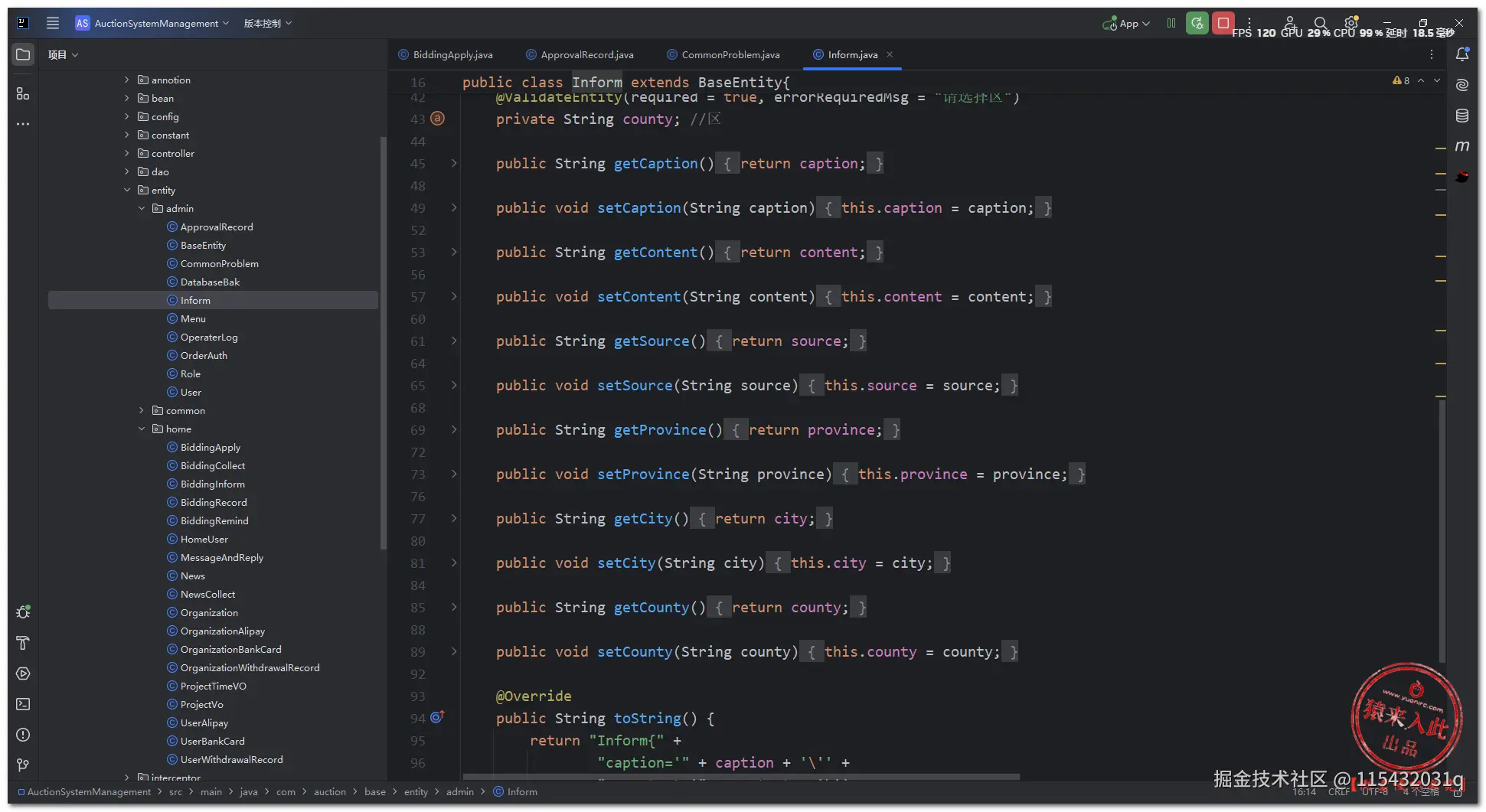The image size is (1486, 812).
Task: Stop the running App
Action: click(1223, 23)
